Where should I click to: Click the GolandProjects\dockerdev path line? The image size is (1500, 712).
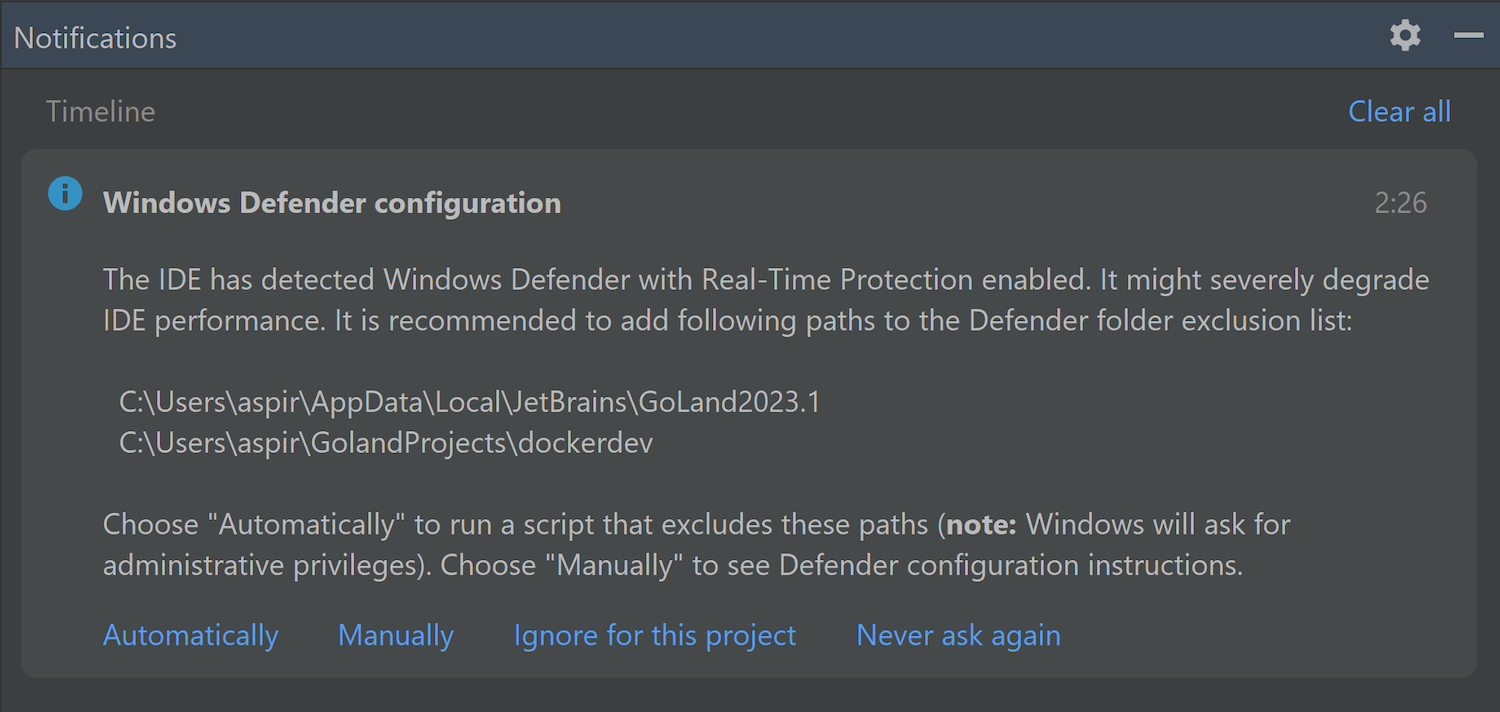pos(386,443)
